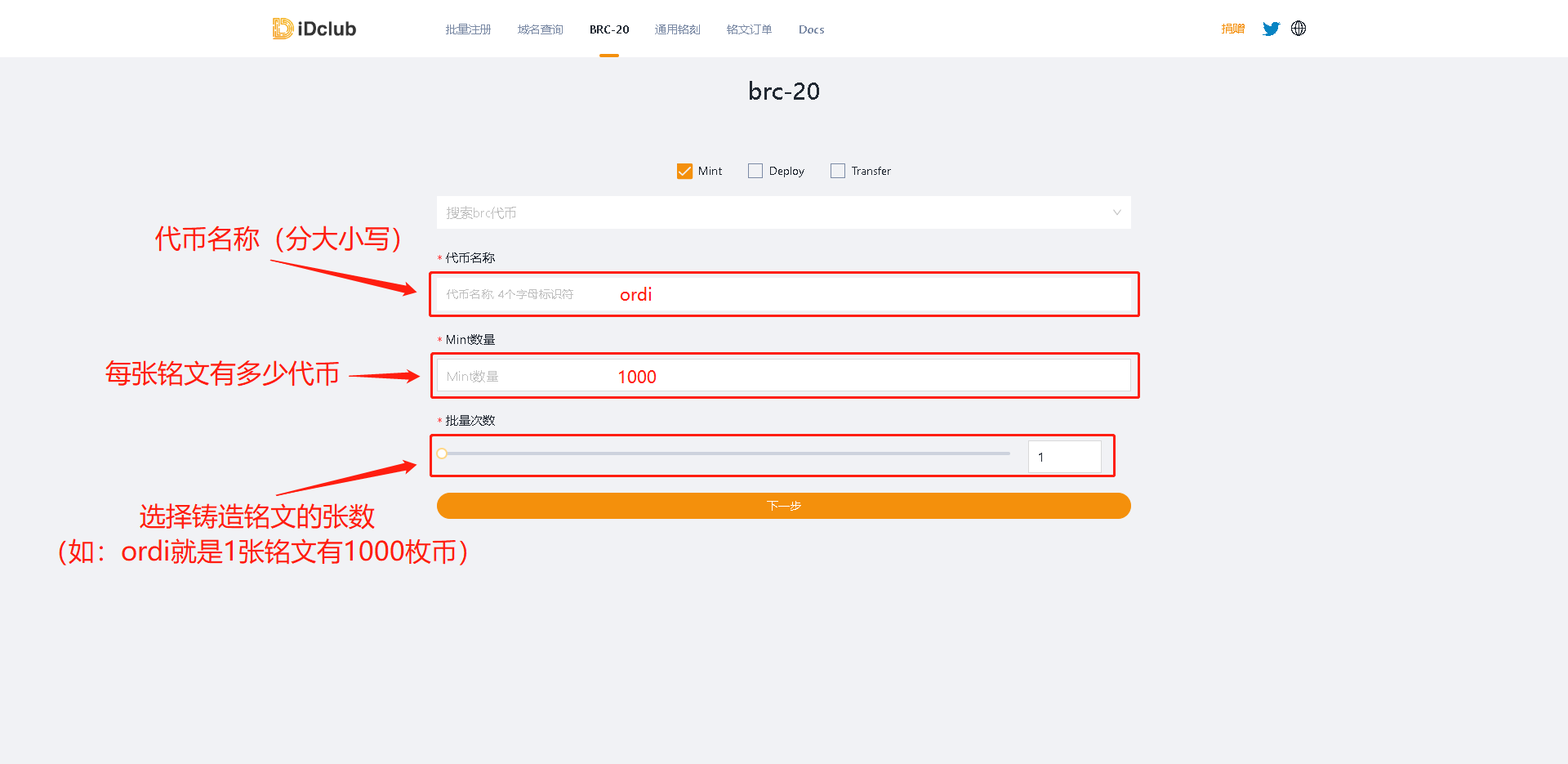Viewport: 1568px width, 764px height.
Task: Select the BRC-20 navigation tab
Action: (609, 29)
